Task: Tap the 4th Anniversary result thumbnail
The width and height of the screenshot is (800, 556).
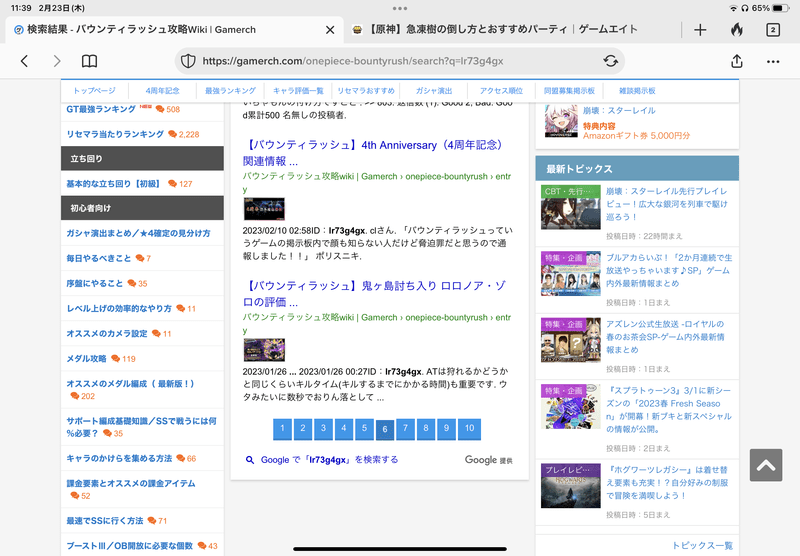Action: pyautogui.click(x=264, y=209)
